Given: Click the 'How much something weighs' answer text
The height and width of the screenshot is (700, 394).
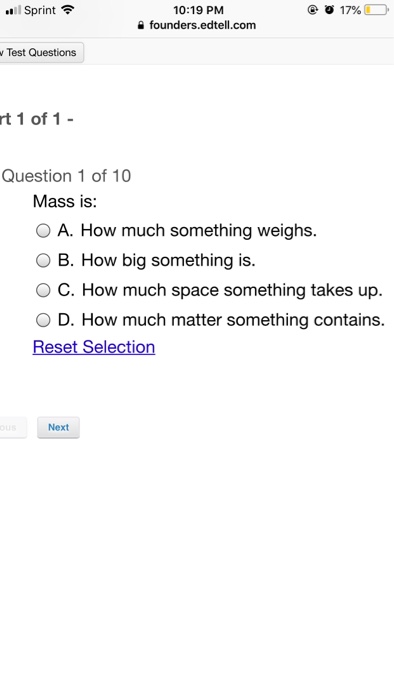Looking at the screenshot, I should pyautogui.click(x=199, y=231).
